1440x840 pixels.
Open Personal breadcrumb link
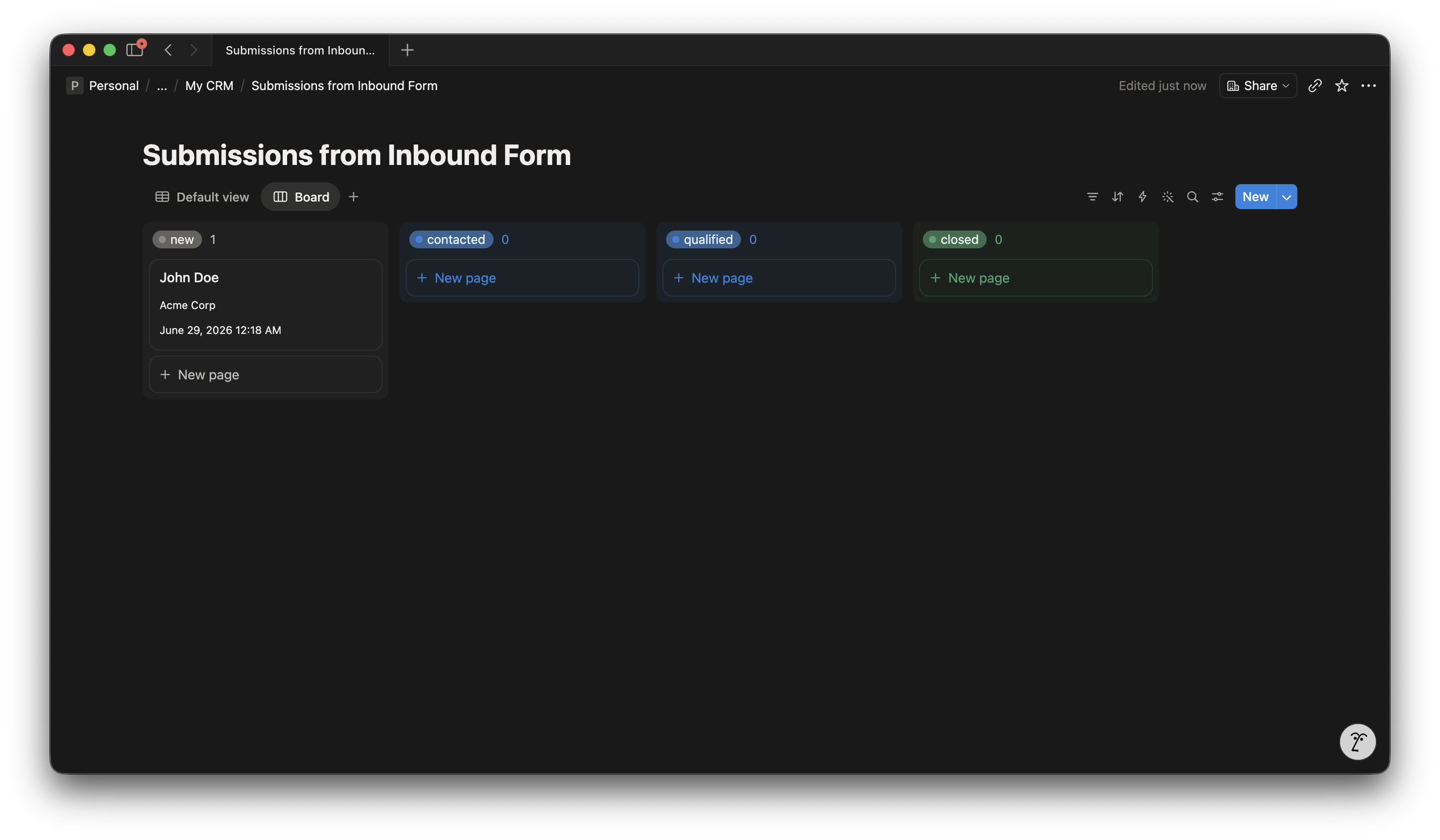pos(114,86)
